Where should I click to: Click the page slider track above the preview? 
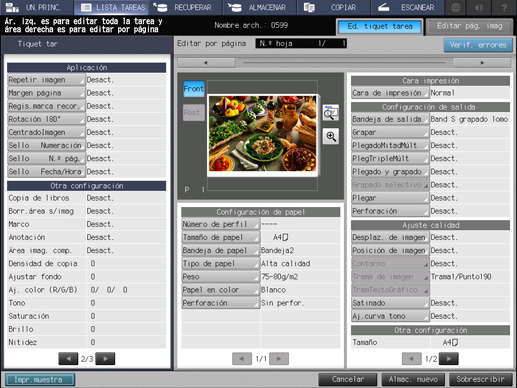[x=344, y=62]
